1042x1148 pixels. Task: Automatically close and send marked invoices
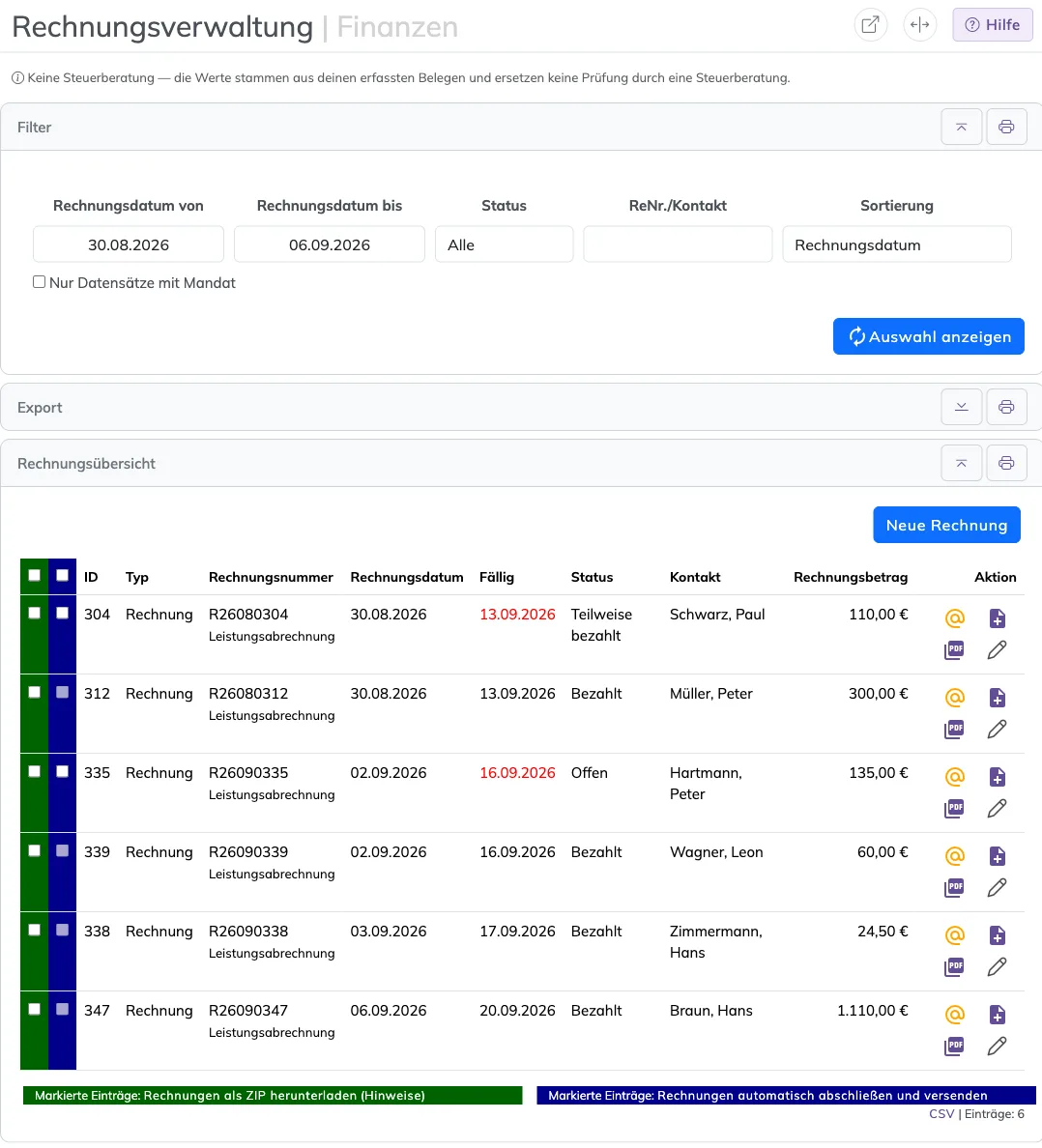click(787, 1095)
